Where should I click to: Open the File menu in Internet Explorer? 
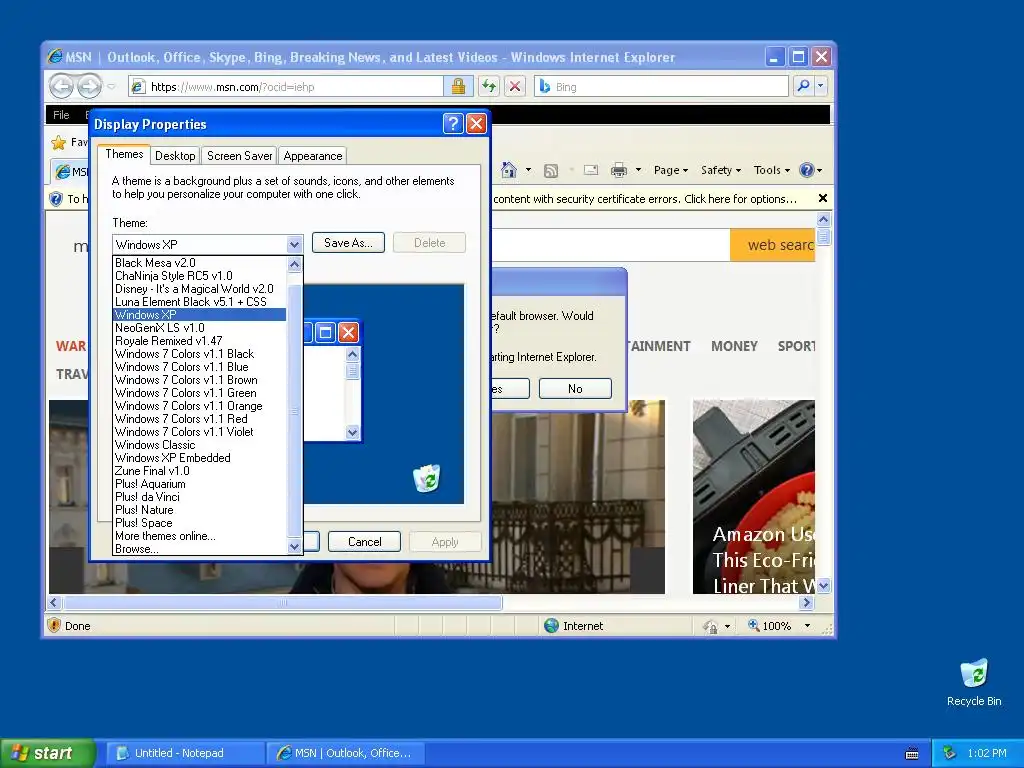(x=61, y=115)
